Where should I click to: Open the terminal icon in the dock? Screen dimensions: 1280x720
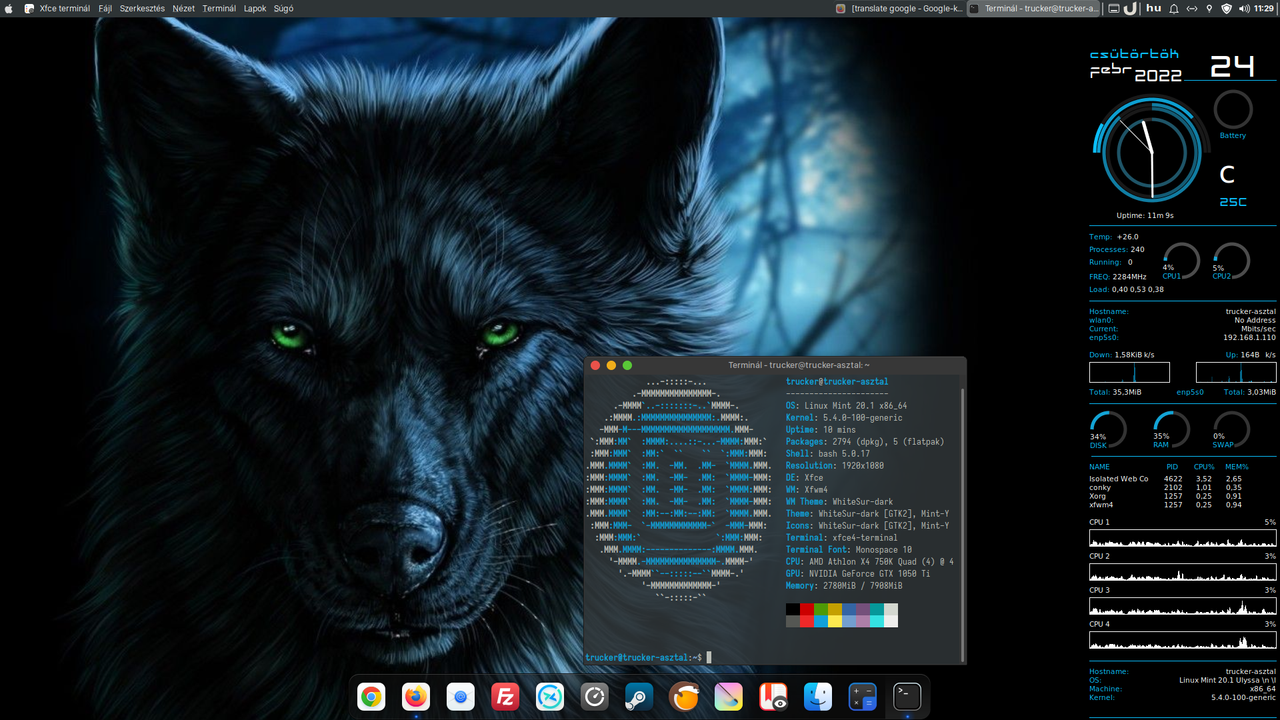906,697
